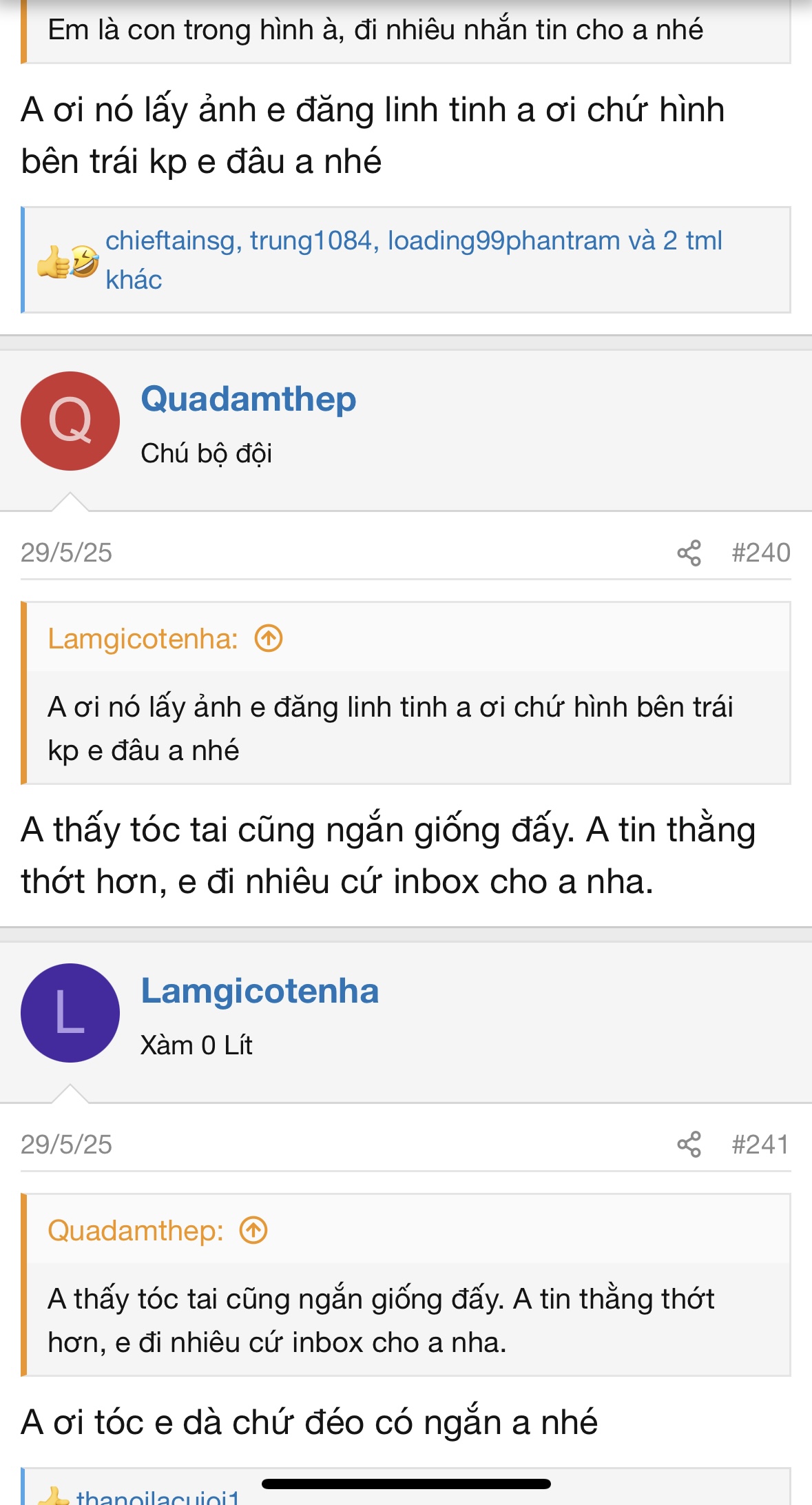Tap the 29/5/25 date on post #240
812x1505 pixels.
(66, 553)
